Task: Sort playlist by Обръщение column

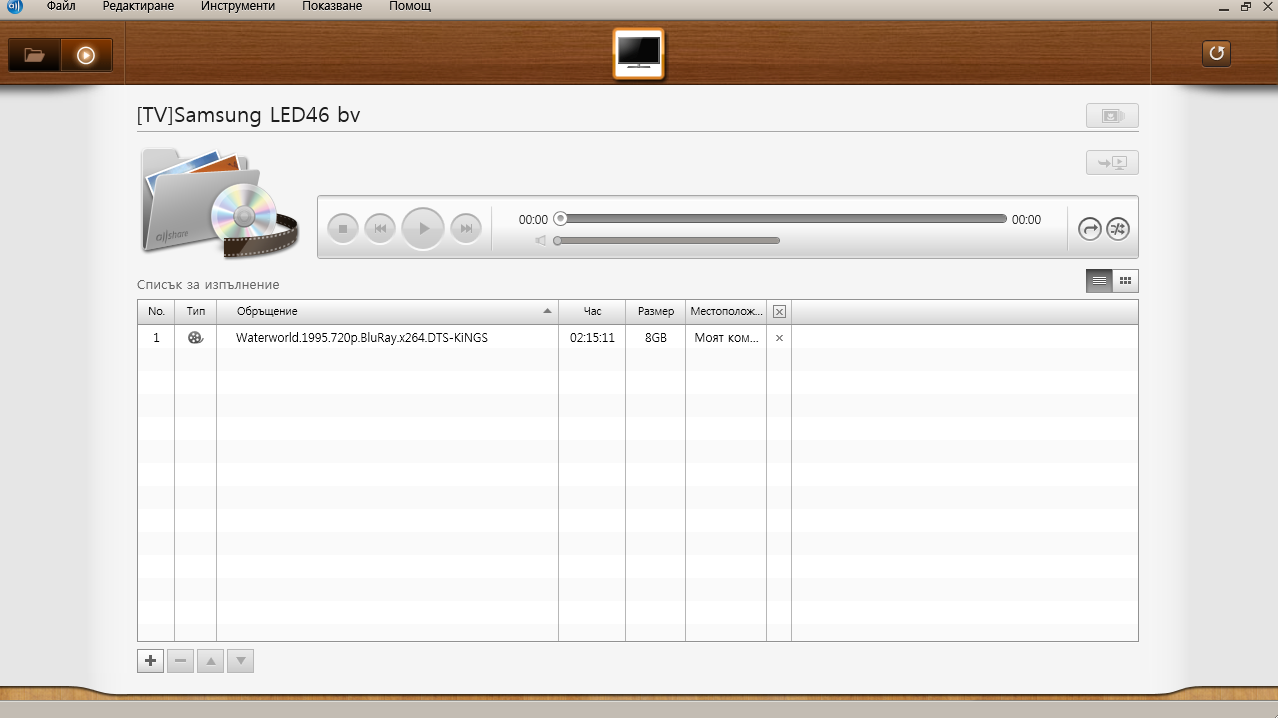Action: tap(387, 312)
